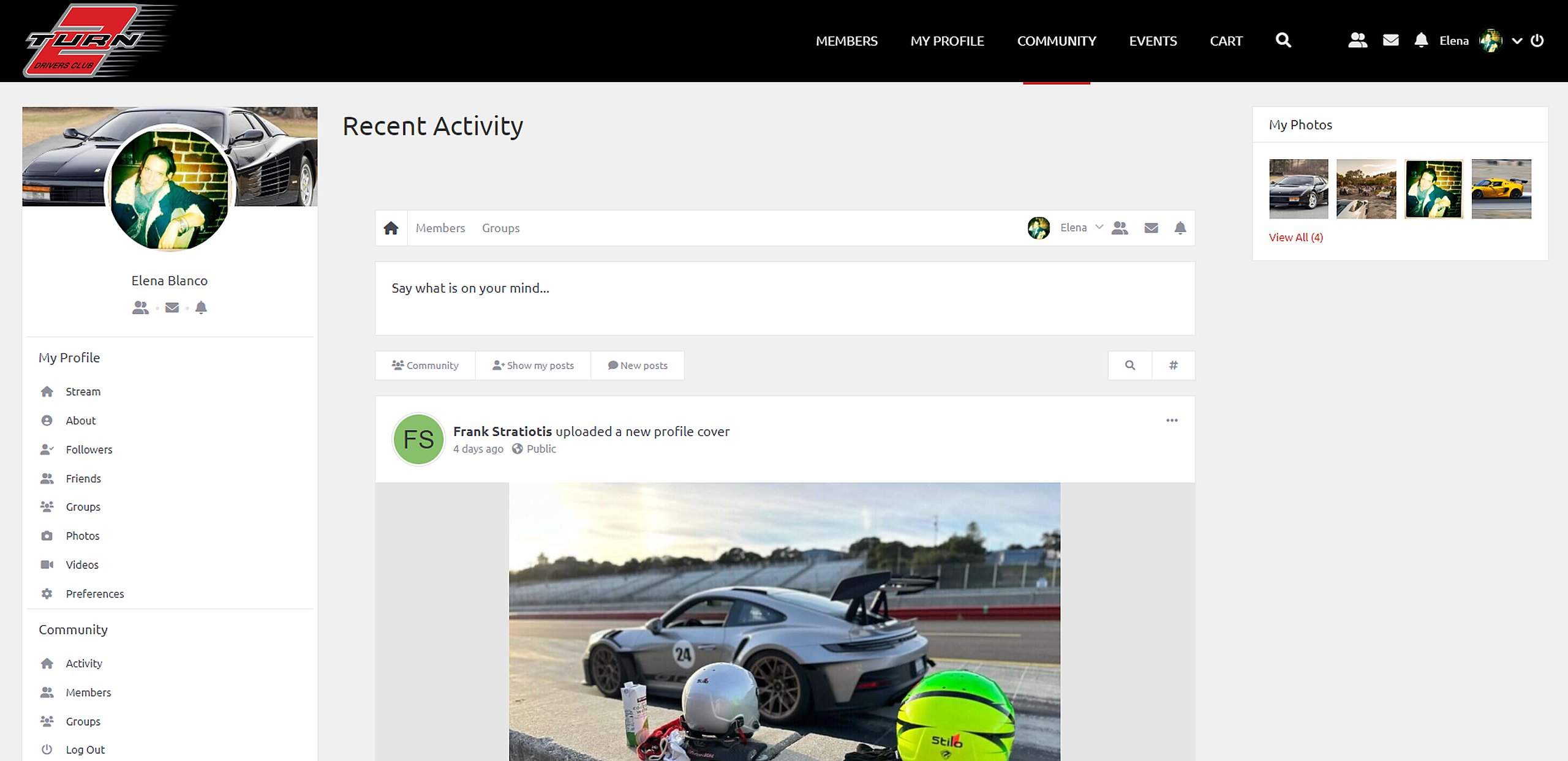Open the black Ferrari photo thumbnail

coord(1298,189)
